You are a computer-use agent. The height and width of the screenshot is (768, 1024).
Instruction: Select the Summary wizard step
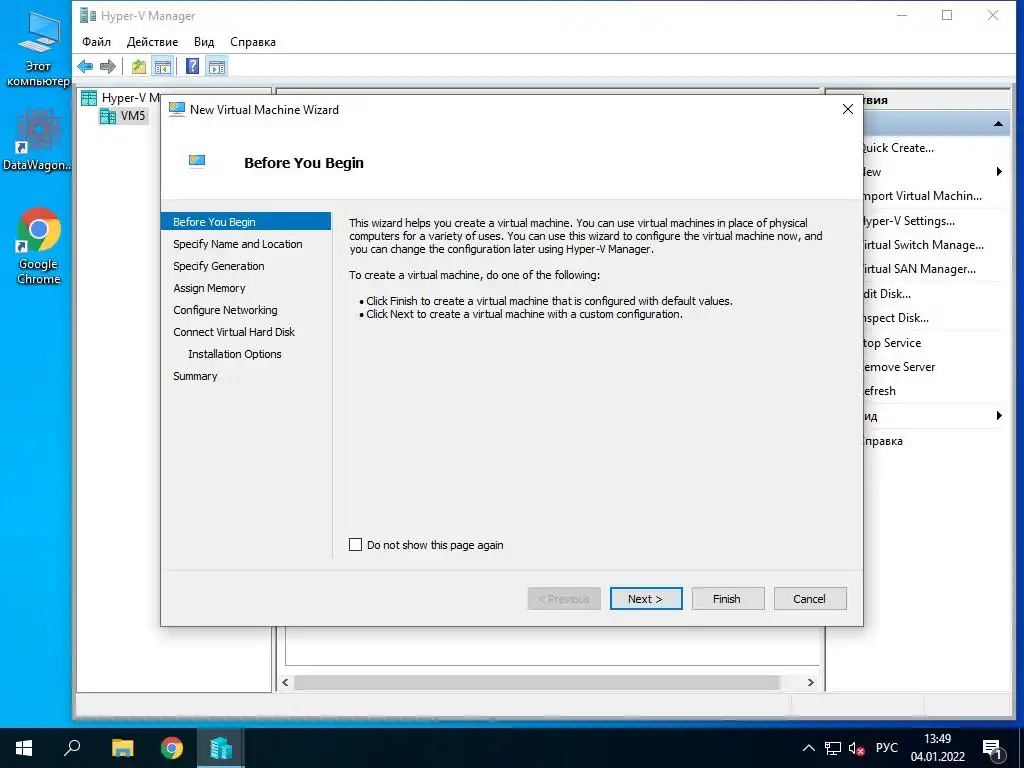tap(195, 376)
